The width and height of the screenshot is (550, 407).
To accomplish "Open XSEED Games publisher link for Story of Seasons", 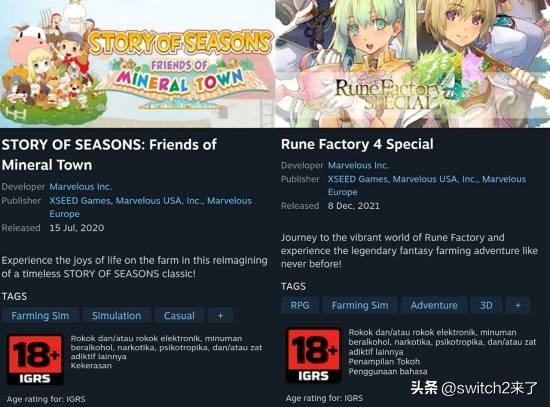I will [80, 201].
